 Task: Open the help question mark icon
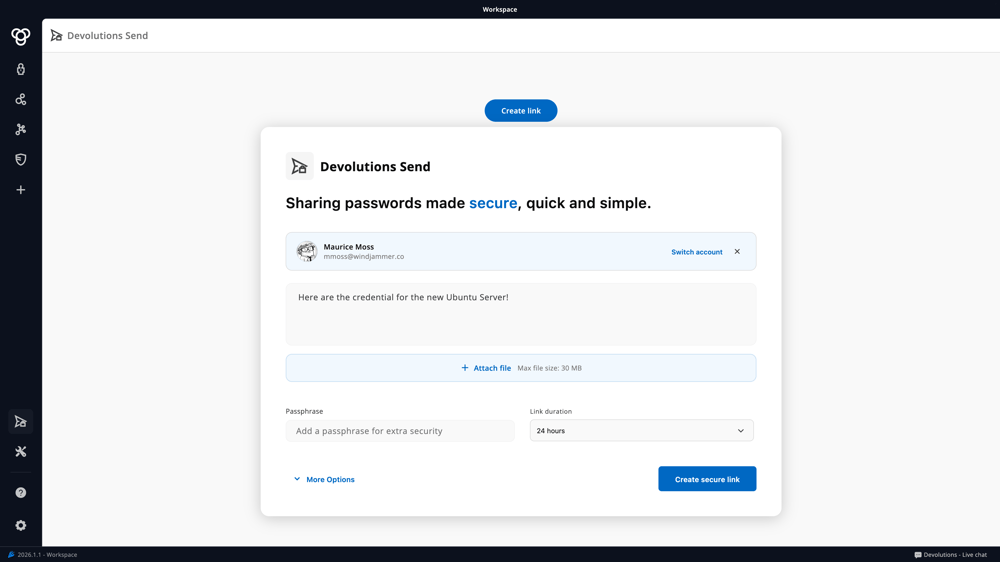pyautogui.click(x=20, y=493)
